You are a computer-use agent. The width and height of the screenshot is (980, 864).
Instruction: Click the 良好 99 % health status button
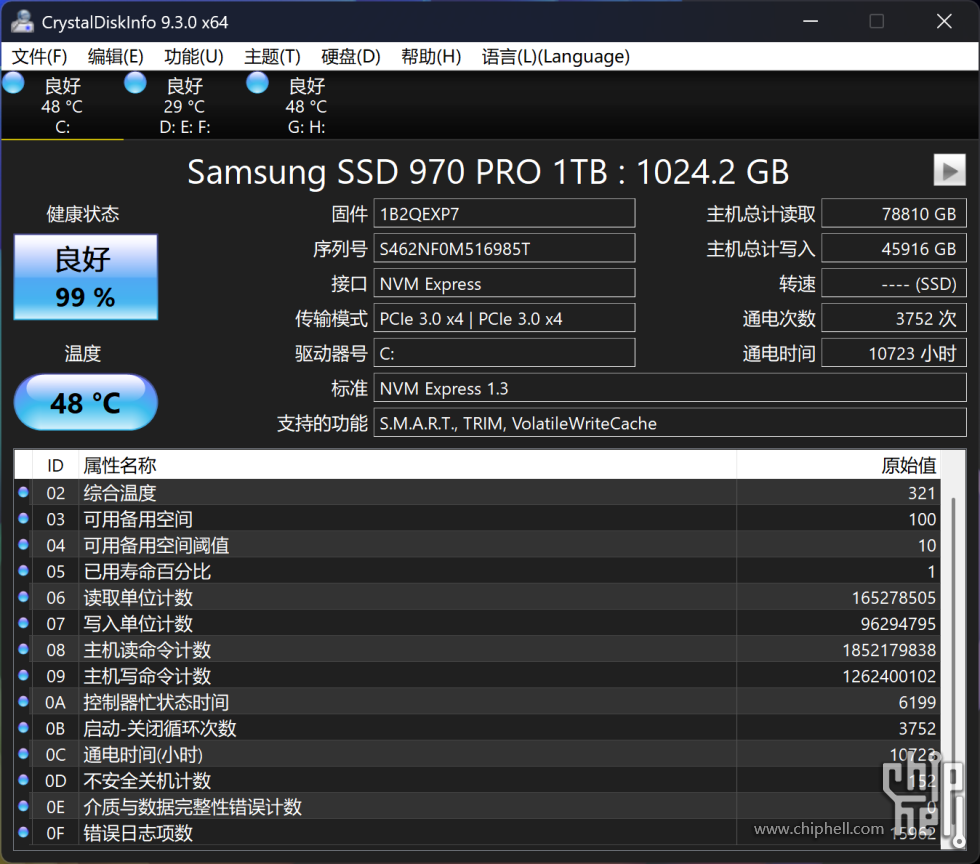tap(86, 277)
